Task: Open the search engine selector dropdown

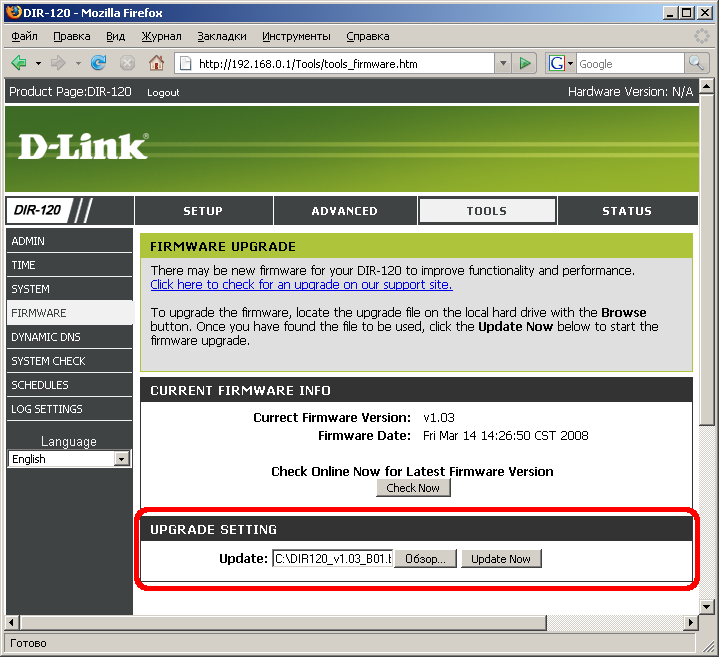Action: point(570,63)
